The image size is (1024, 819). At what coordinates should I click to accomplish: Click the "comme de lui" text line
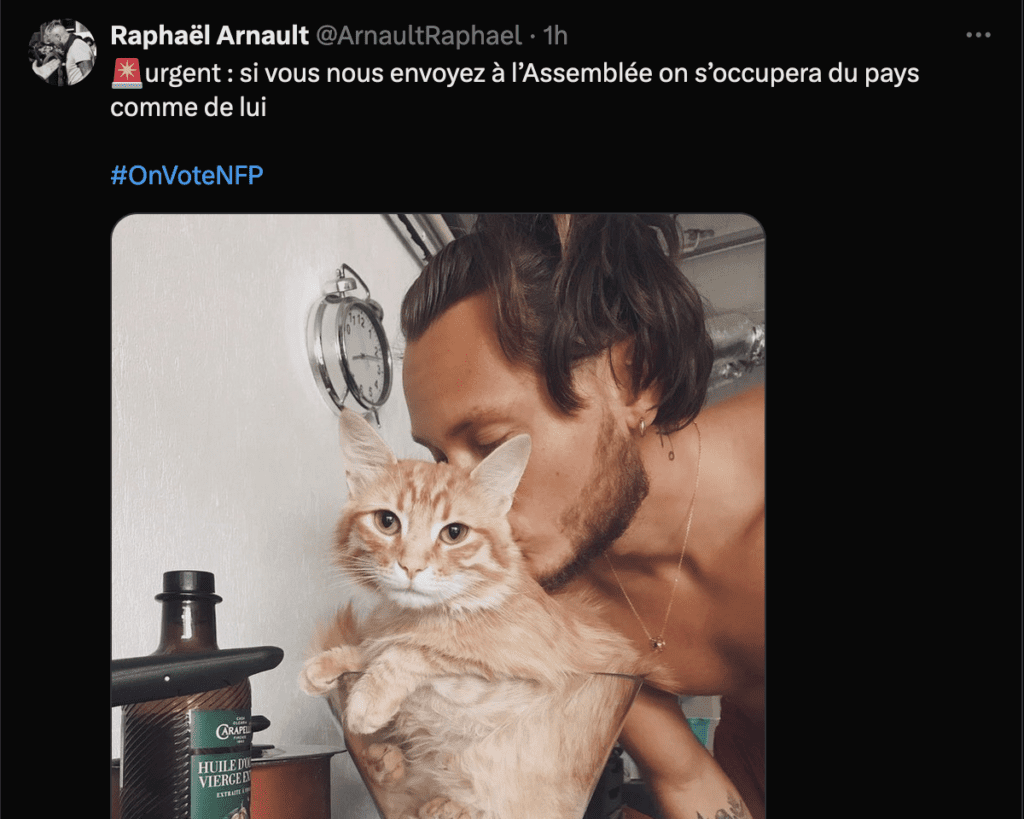pyautogui.click(x=188, y=107)
